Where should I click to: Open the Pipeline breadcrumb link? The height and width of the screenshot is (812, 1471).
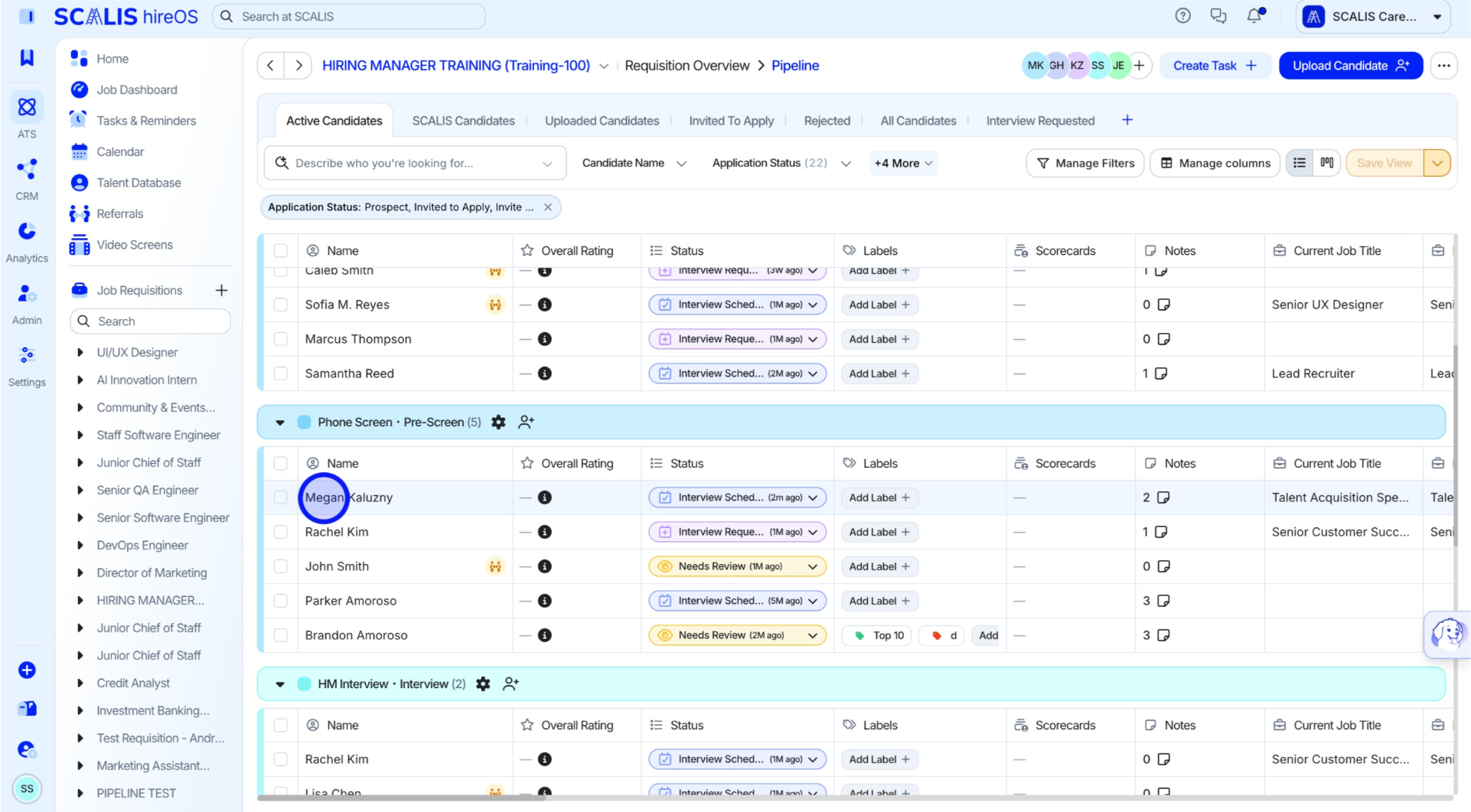click(795, 66)
